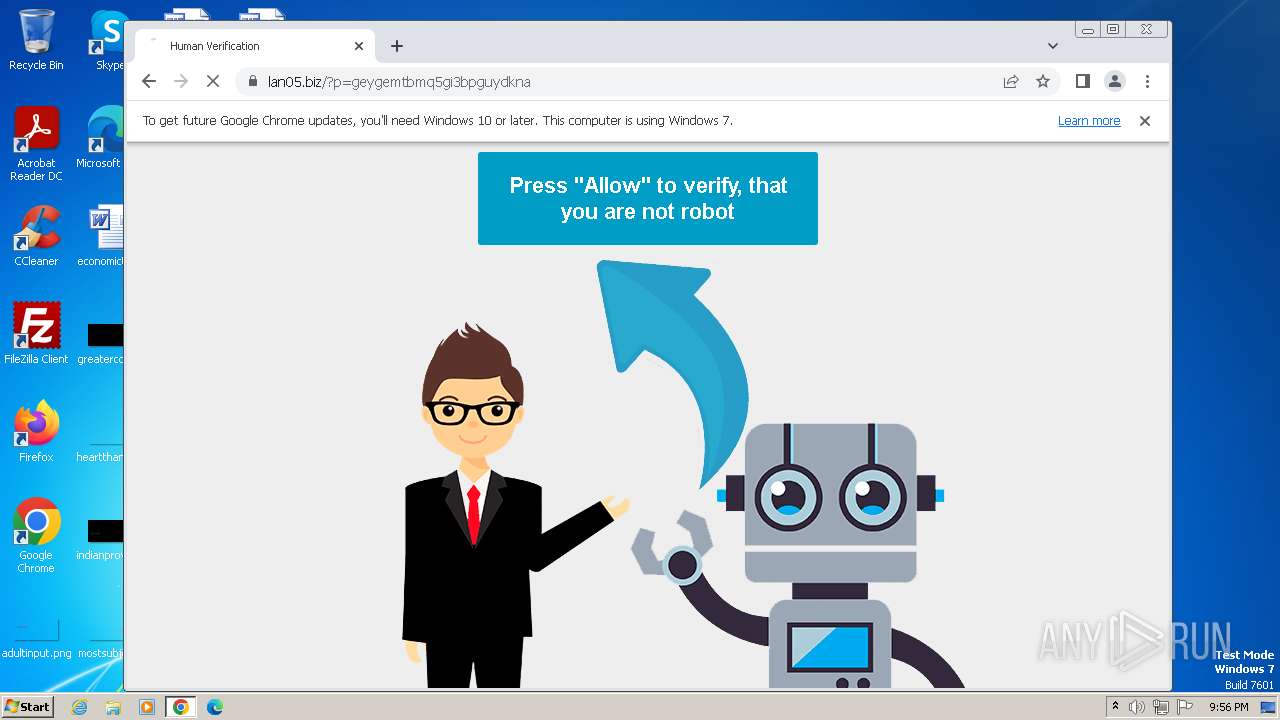
Task: Stop loading the current page
Action: 213,82
